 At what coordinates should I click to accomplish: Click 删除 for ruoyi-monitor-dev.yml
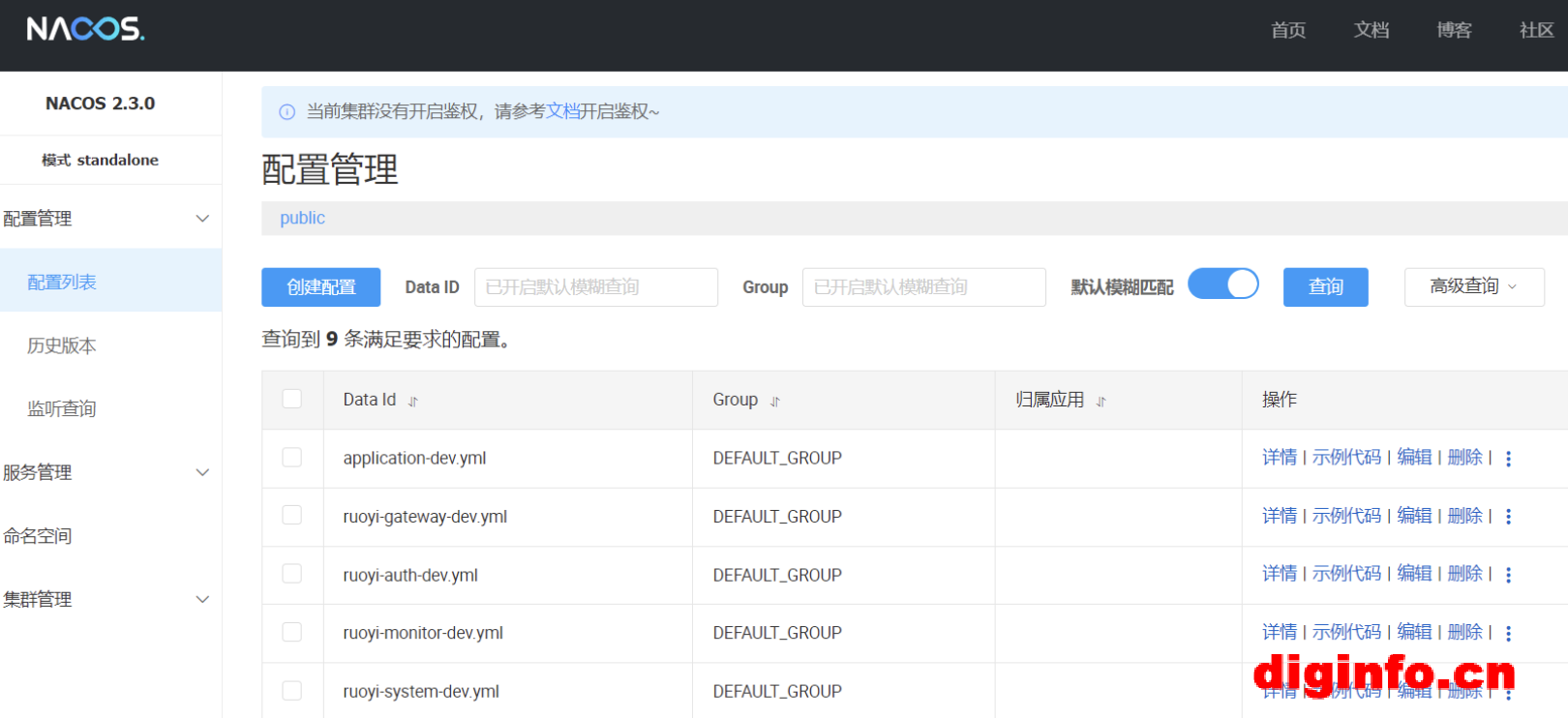tap(1464, 632)
